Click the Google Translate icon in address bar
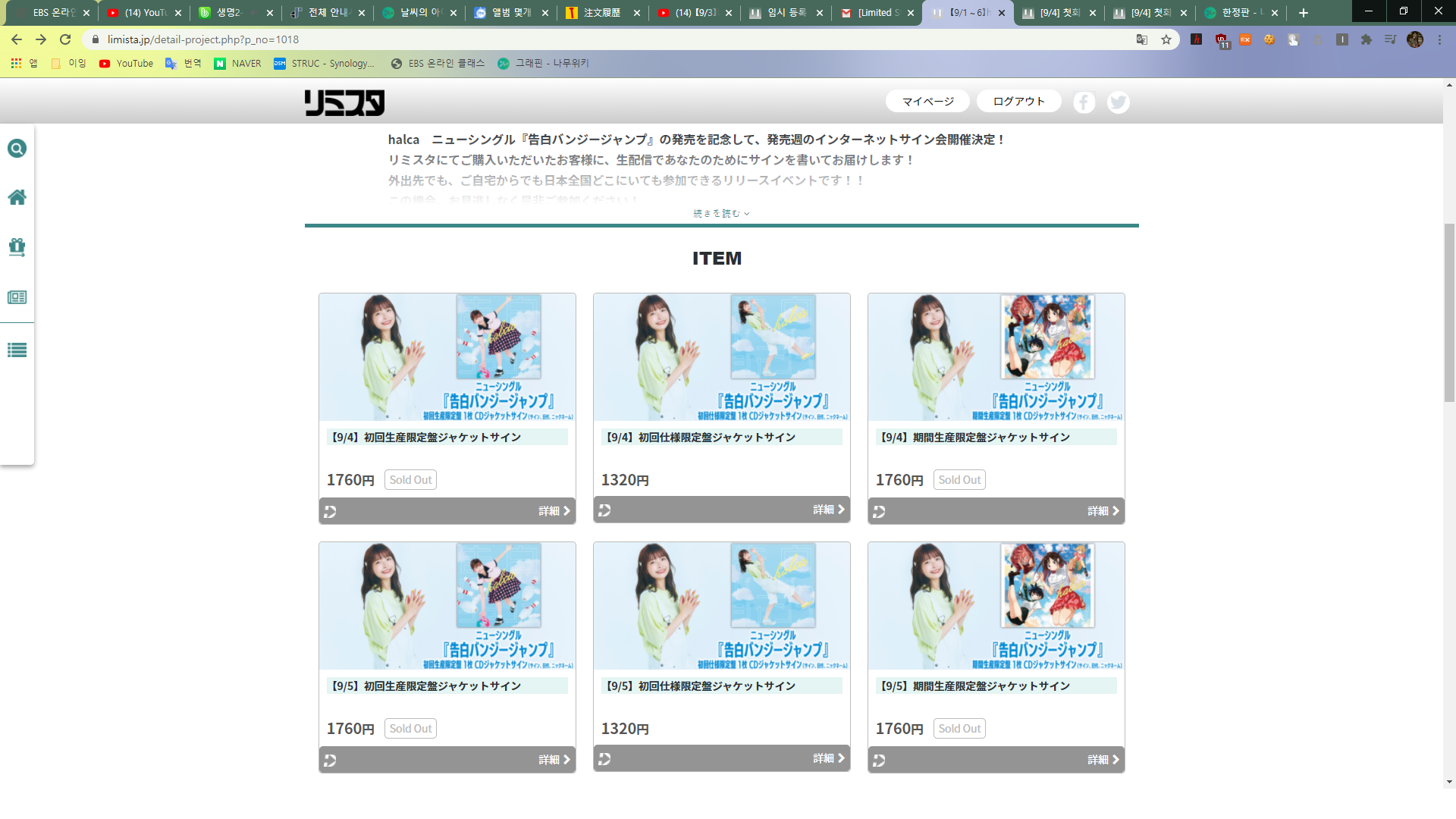Image resolution: width=1456 pixels, height=819 pixels. click(x=1141, y=39)
